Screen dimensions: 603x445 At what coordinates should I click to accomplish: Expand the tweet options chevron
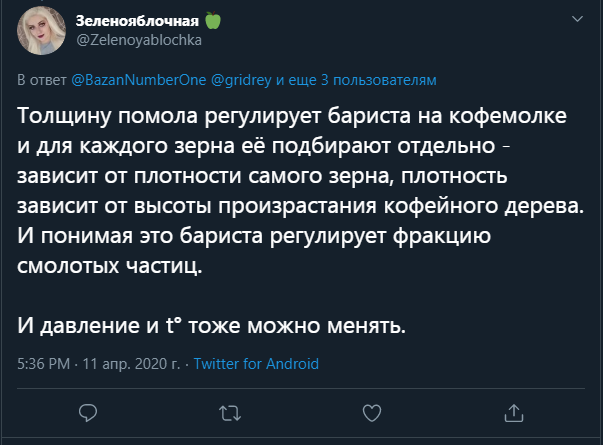[x=577, y=19]
